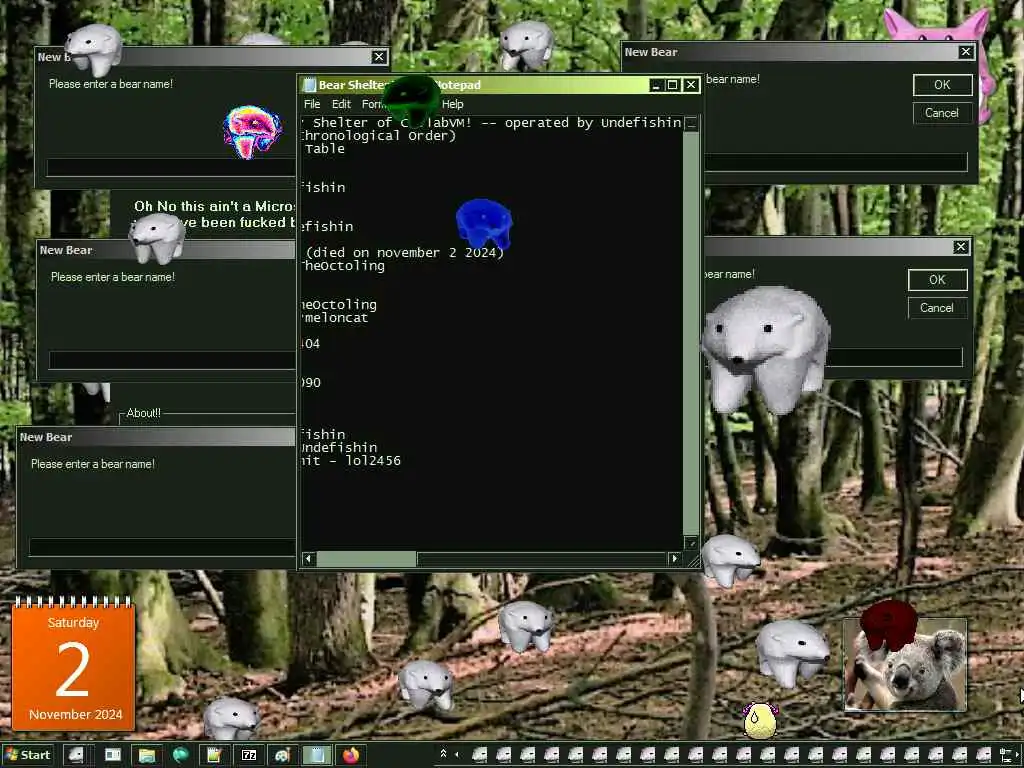Image resolution: width=1024 pixels, height=768 pixels.
Task: Focus the name field of the New Bear dialog under the 'Oh No' message
Action: 172,360
